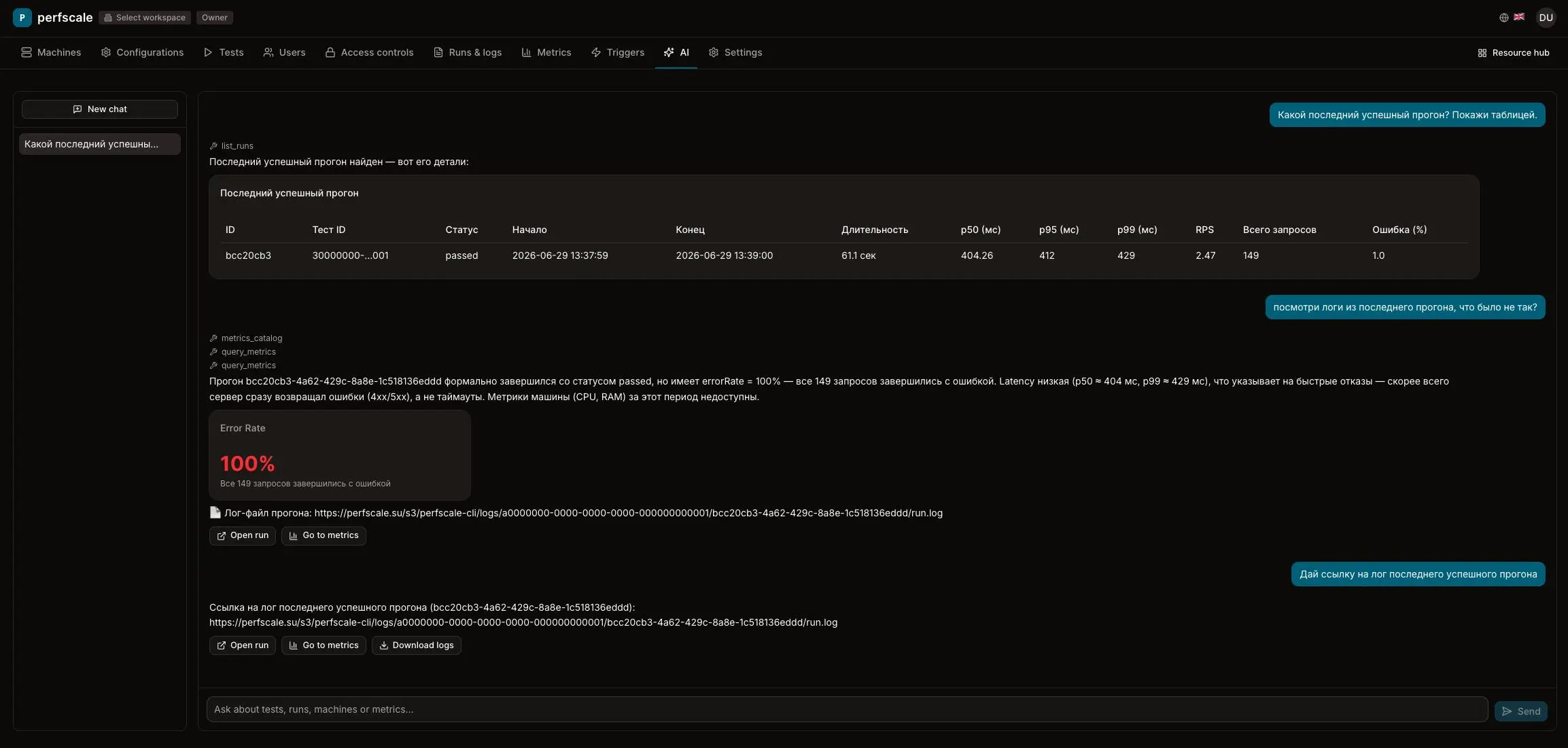Download logs for the last run
This screenshot has height=748, width=1568.
click(x=416, y=645)
